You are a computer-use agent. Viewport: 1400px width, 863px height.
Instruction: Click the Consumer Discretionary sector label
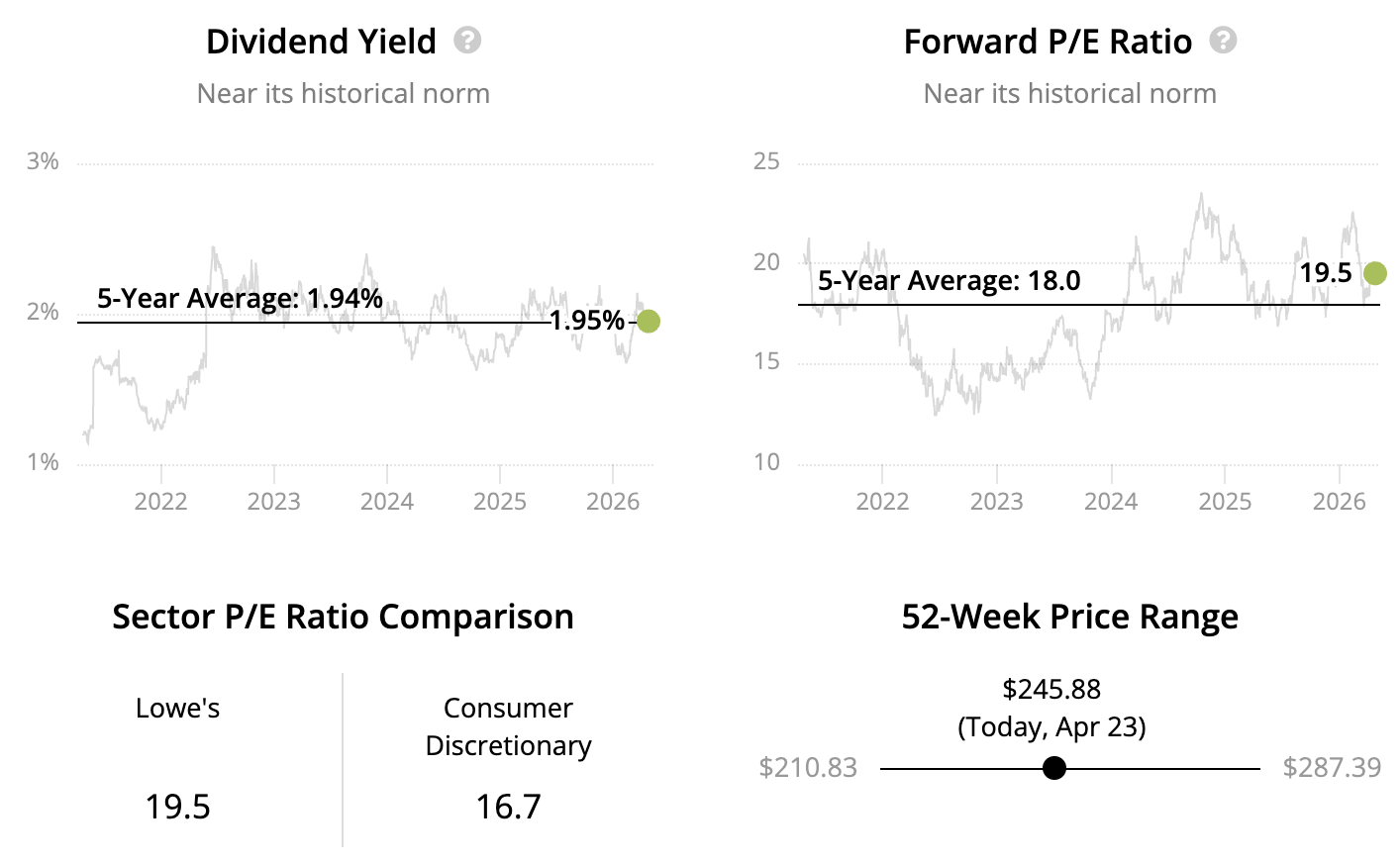508,726
